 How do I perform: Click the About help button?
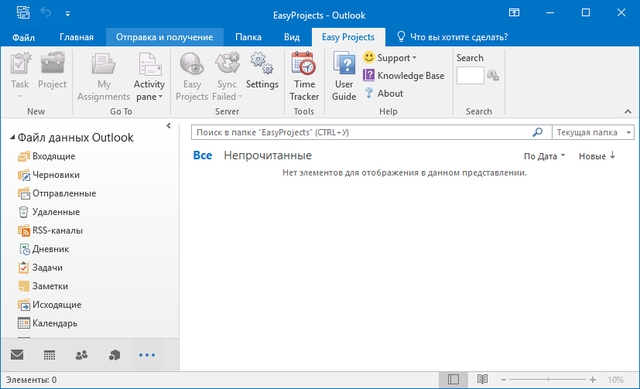pyautogui.click(x=383, y=93)
